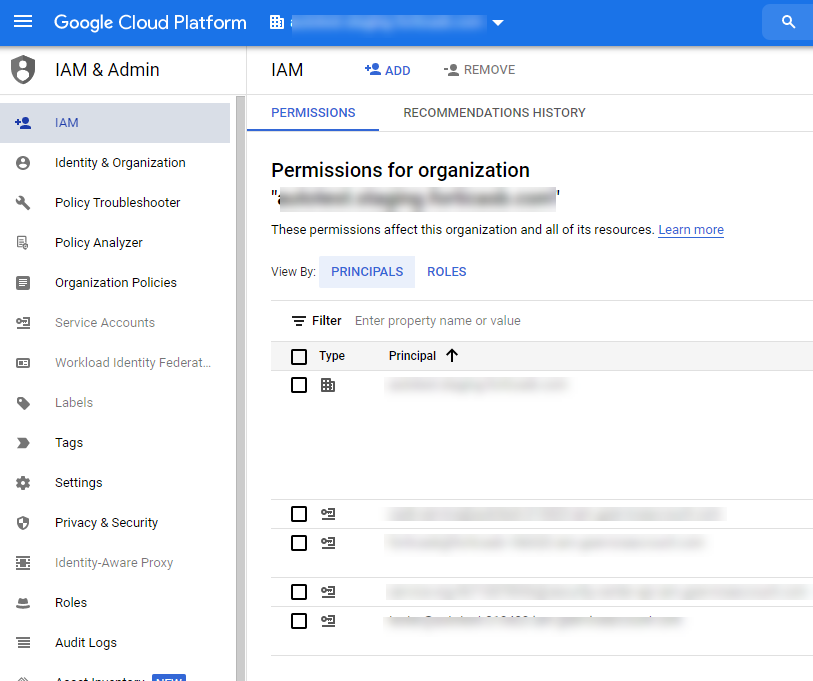Open the Learn more link
The width and height of the screenshot is (813, 681).
pyautogui.click(x=690, y=230)
